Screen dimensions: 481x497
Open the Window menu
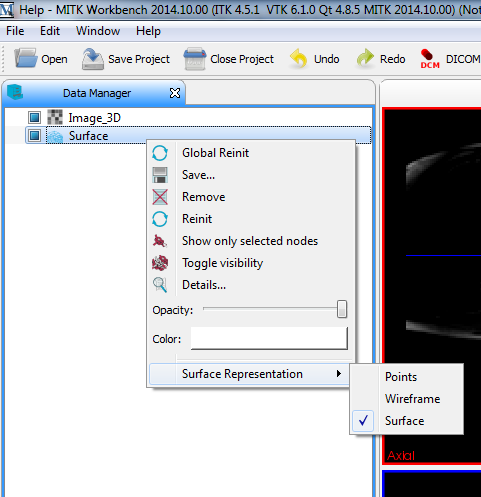(x=98, y=31)
